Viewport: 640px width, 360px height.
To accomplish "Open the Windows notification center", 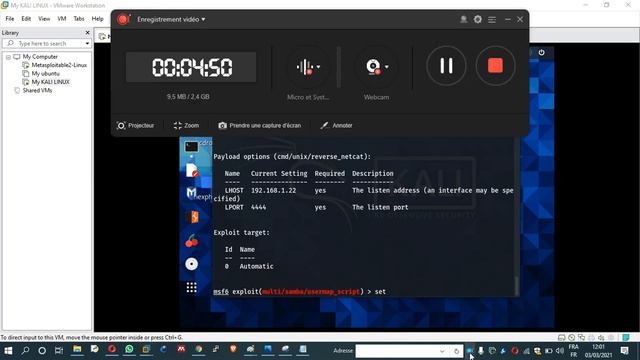I will click(x=624, y=351).
